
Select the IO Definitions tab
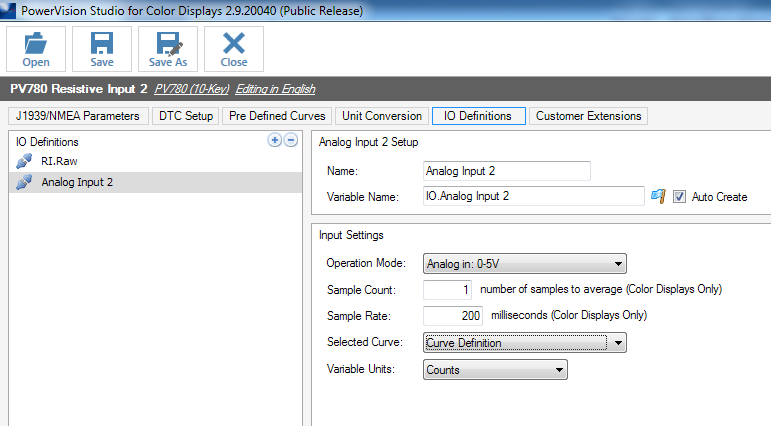point(478,116)
